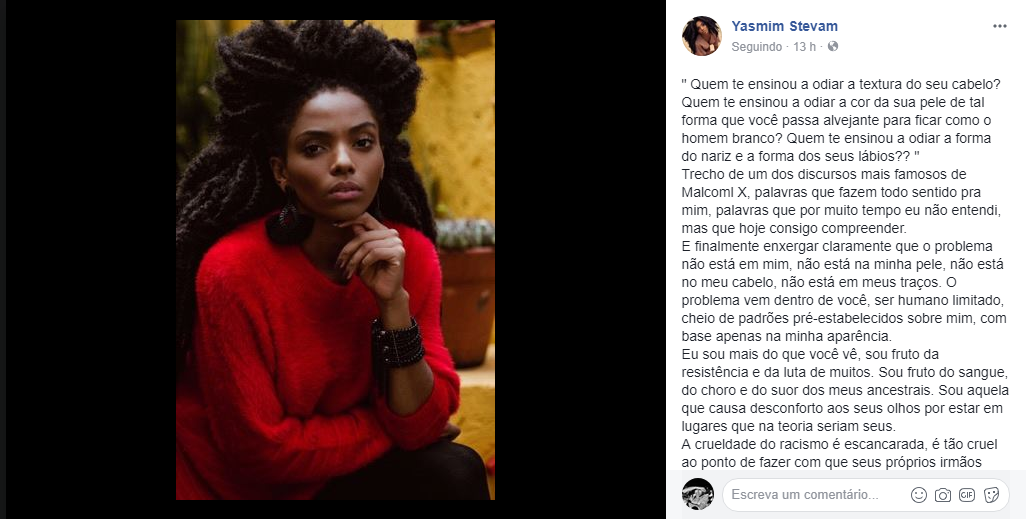
Task: Open your own avatar beside comment box
Action: [x=698, y=494]
